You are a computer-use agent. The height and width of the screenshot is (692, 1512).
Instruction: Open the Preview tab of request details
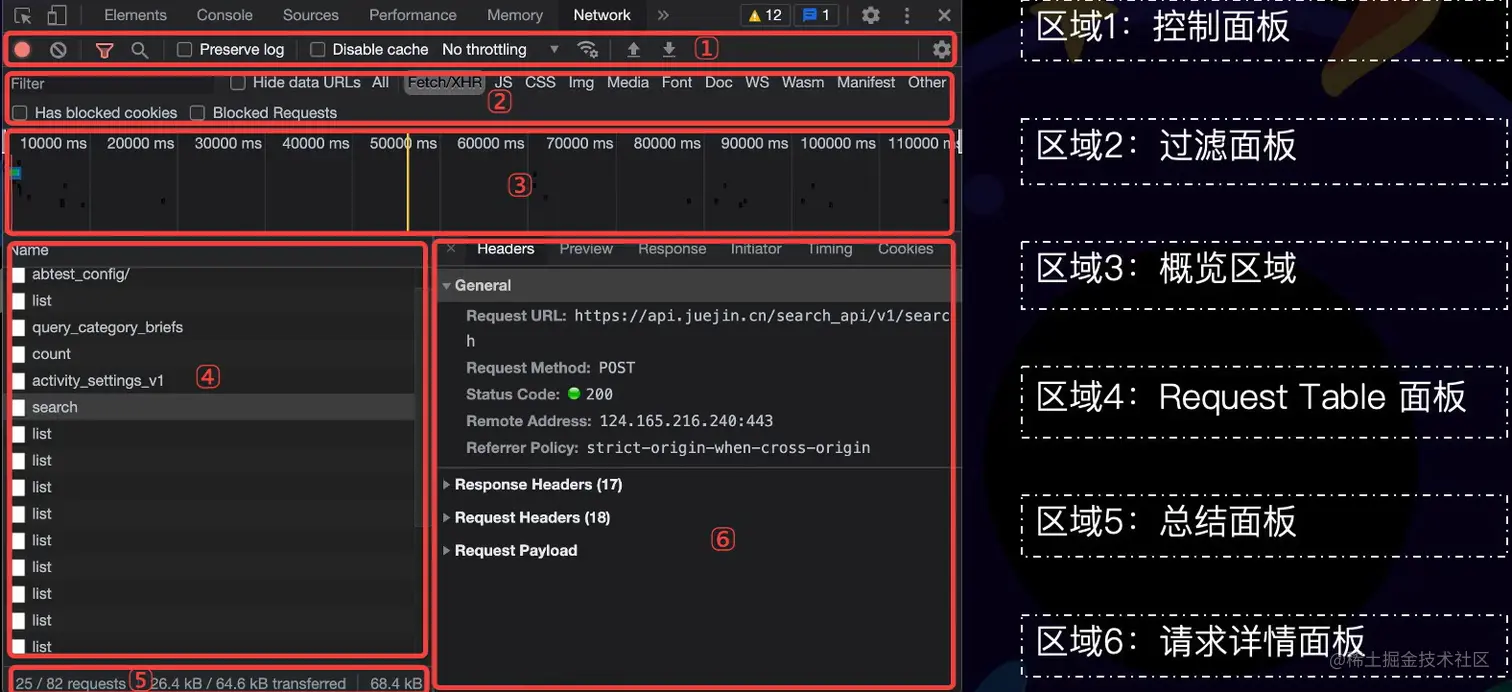pos(586,248)
